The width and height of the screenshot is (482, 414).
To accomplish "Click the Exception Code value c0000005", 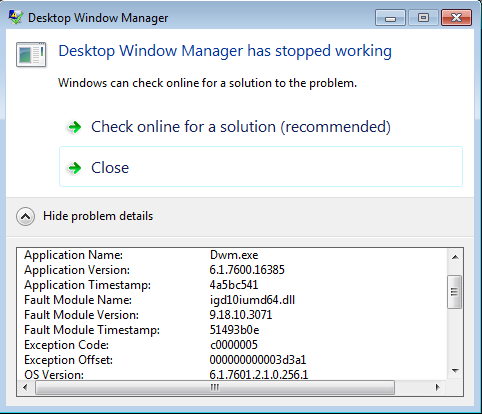I will (x=234, y=345).
